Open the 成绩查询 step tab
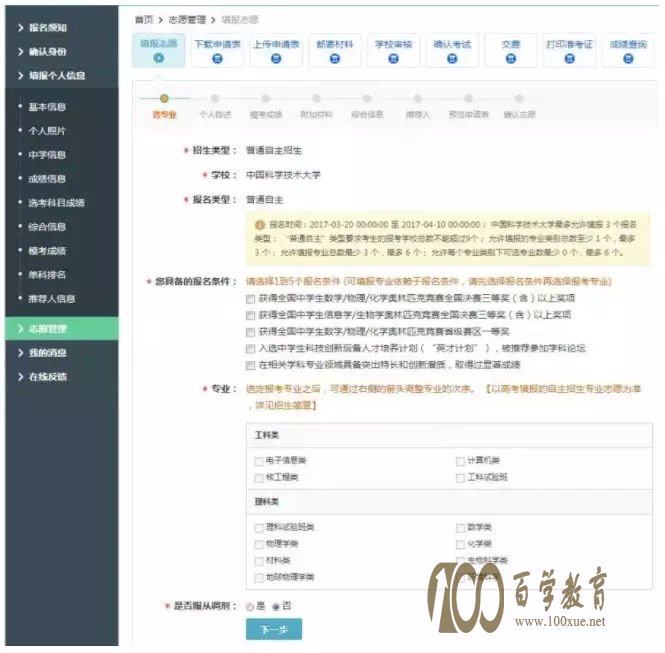 (x=628, y=50)
